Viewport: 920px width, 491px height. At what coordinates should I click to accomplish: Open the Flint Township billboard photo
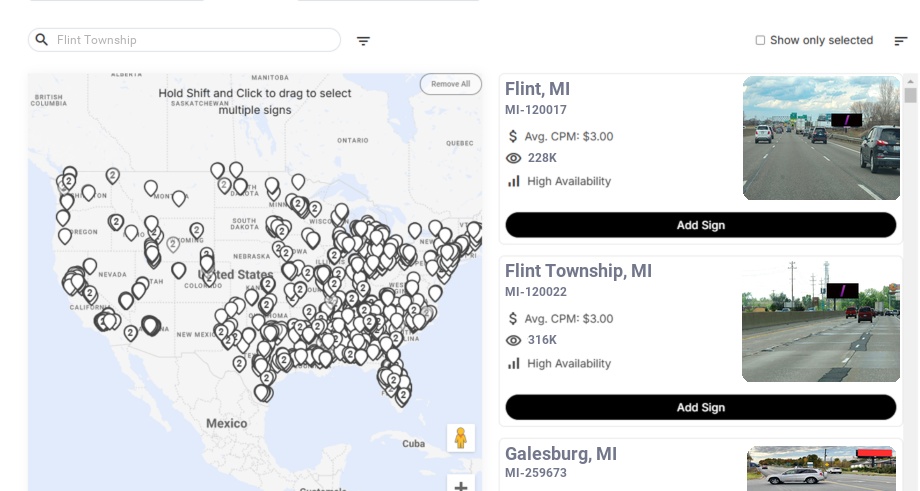(x=821, y=320)
